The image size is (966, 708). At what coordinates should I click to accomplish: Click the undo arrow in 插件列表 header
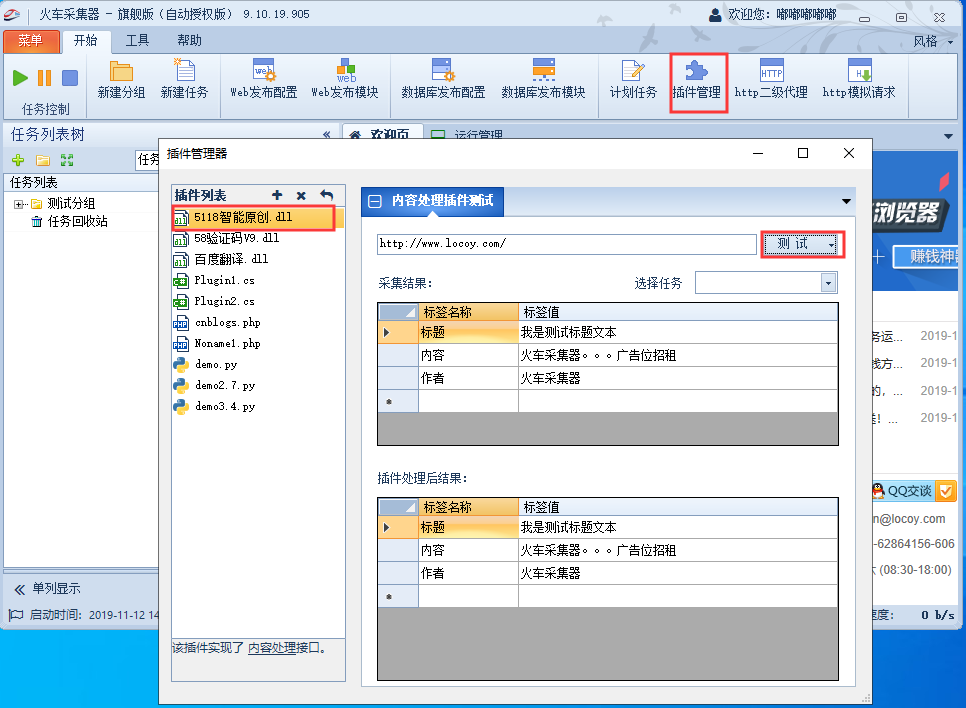click(327, 195)
